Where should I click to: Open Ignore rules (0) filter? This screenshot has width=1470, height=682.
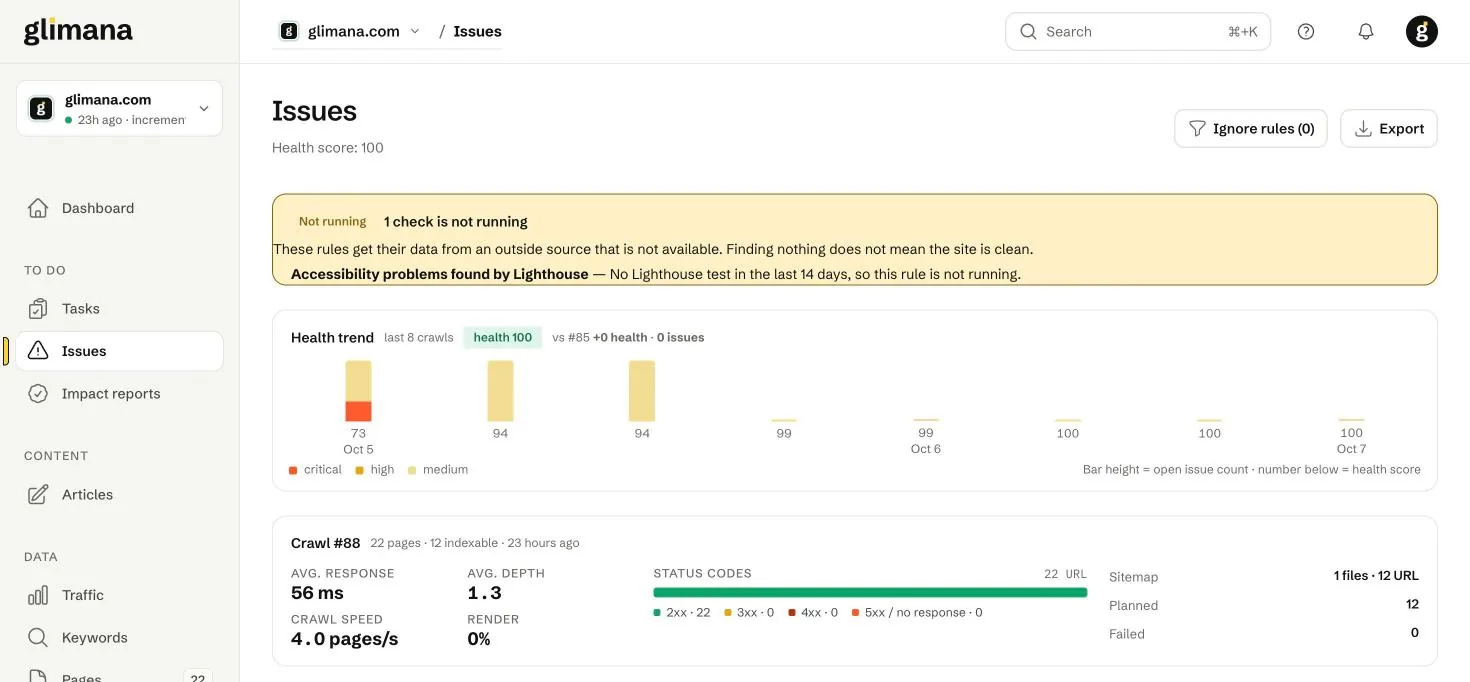click(x=1251, y=128)
